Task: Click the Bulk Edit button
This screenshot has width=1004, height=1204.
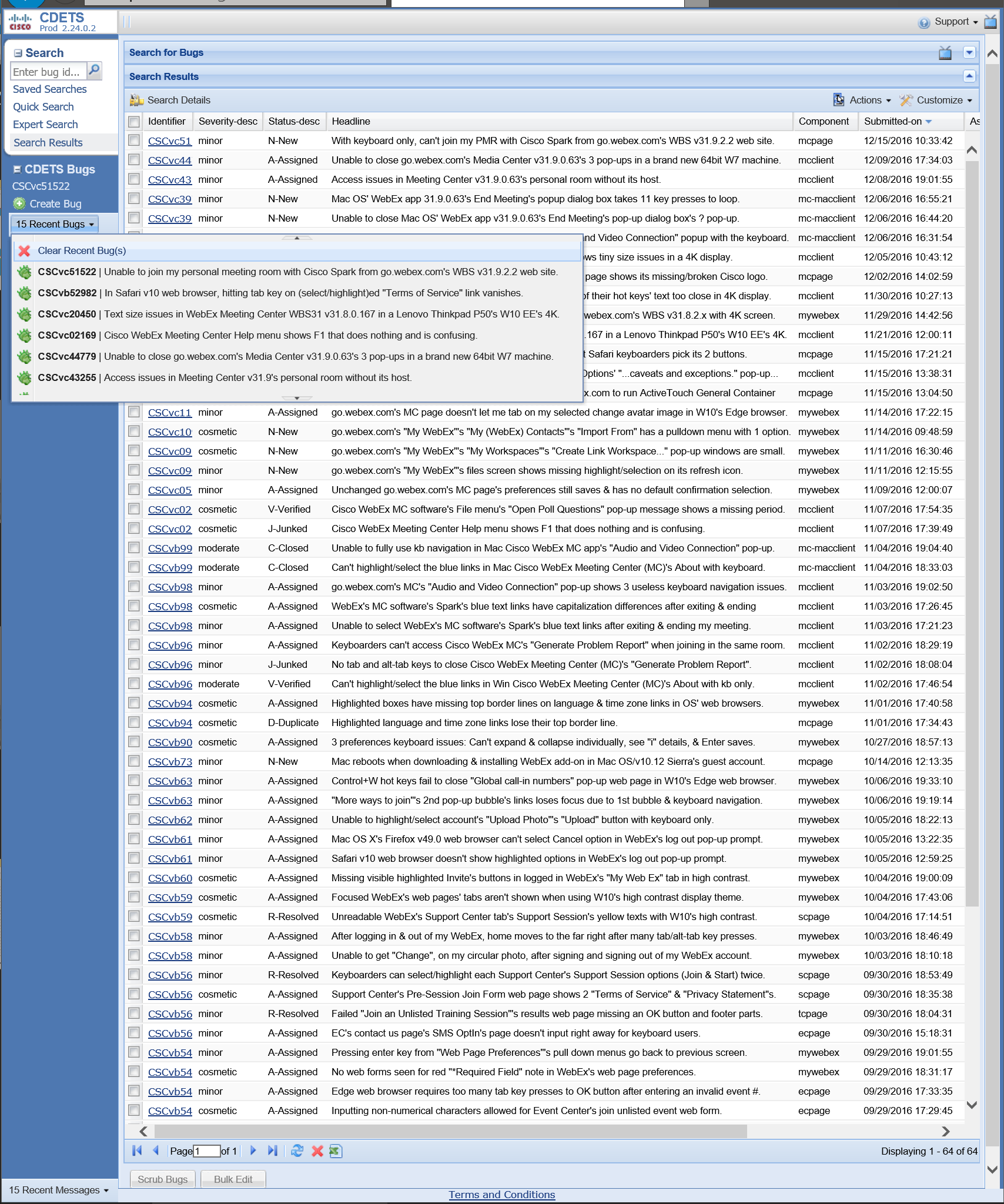Action: (x=233, y=1179)
